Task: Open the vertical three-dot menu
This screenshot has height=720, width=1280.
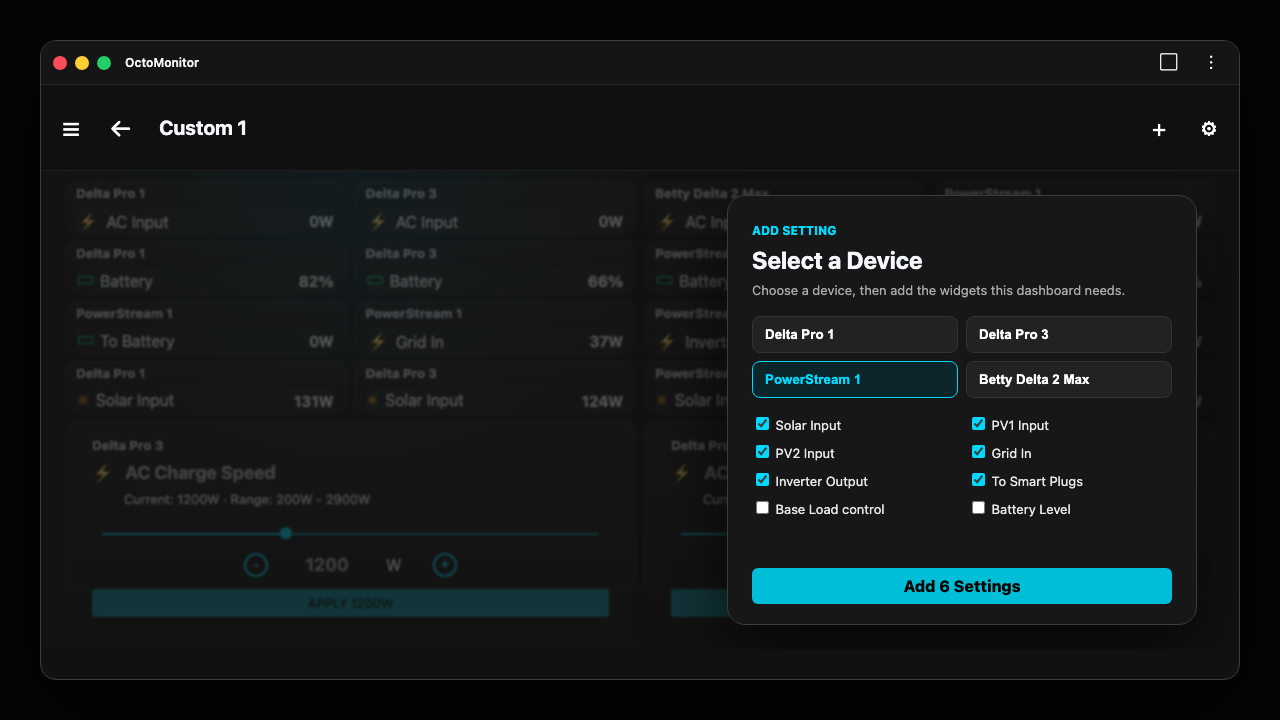Action: [x=1211, y=62]
